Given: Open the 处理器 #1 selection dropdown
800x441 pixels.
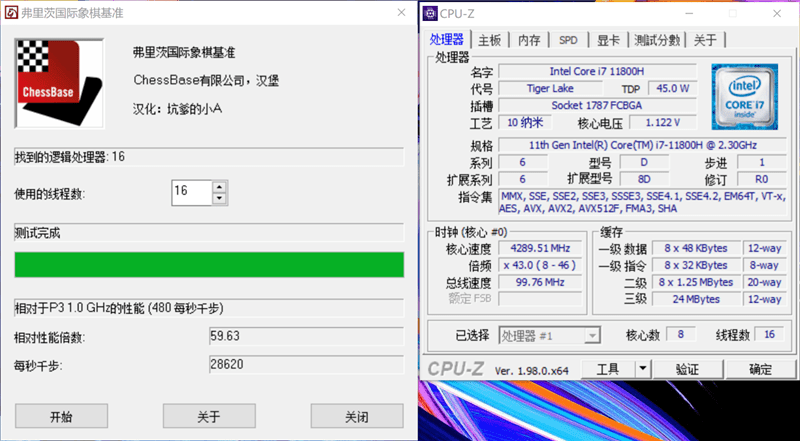Looking at the screenshot, I should [549, 335].
